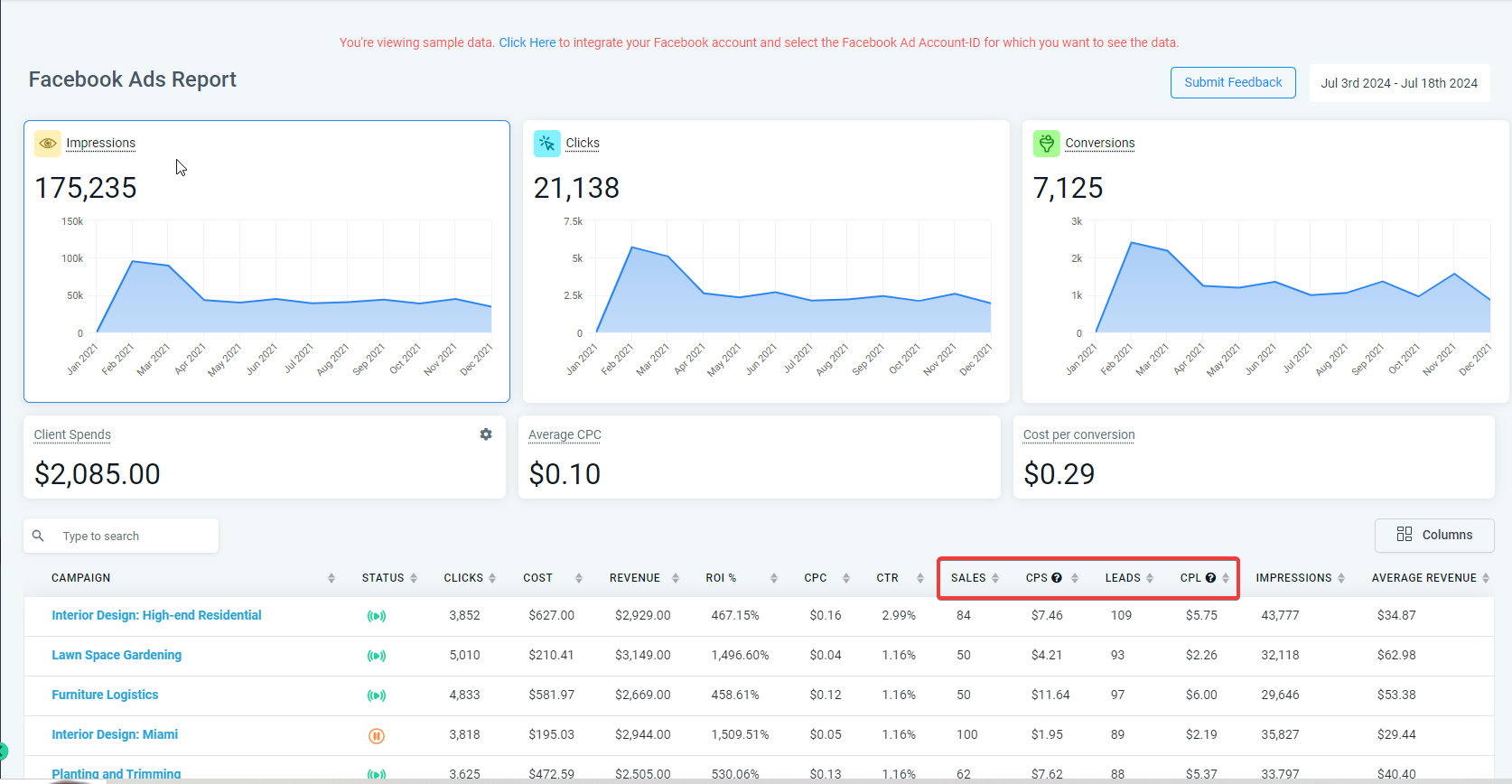Sort table by Status column arrows
1512x784 pixels.
pos(414,578)
